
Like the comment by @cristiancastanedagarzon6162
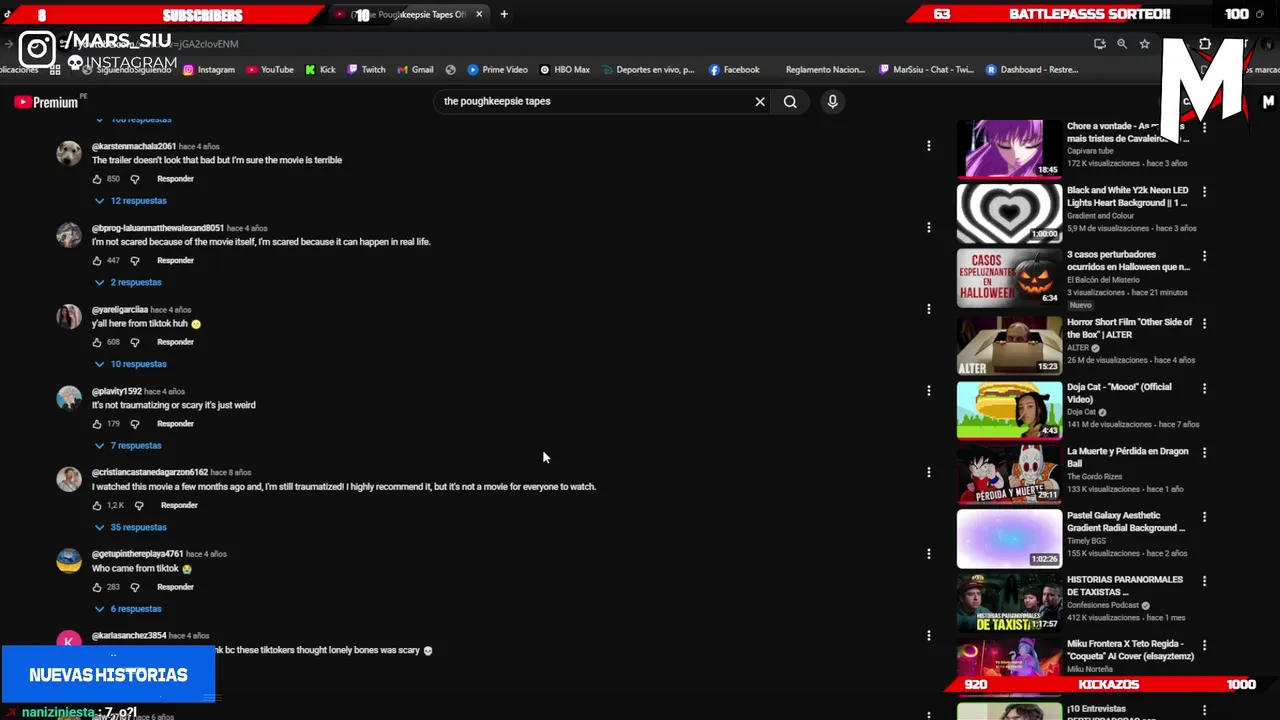click(97, 506)
